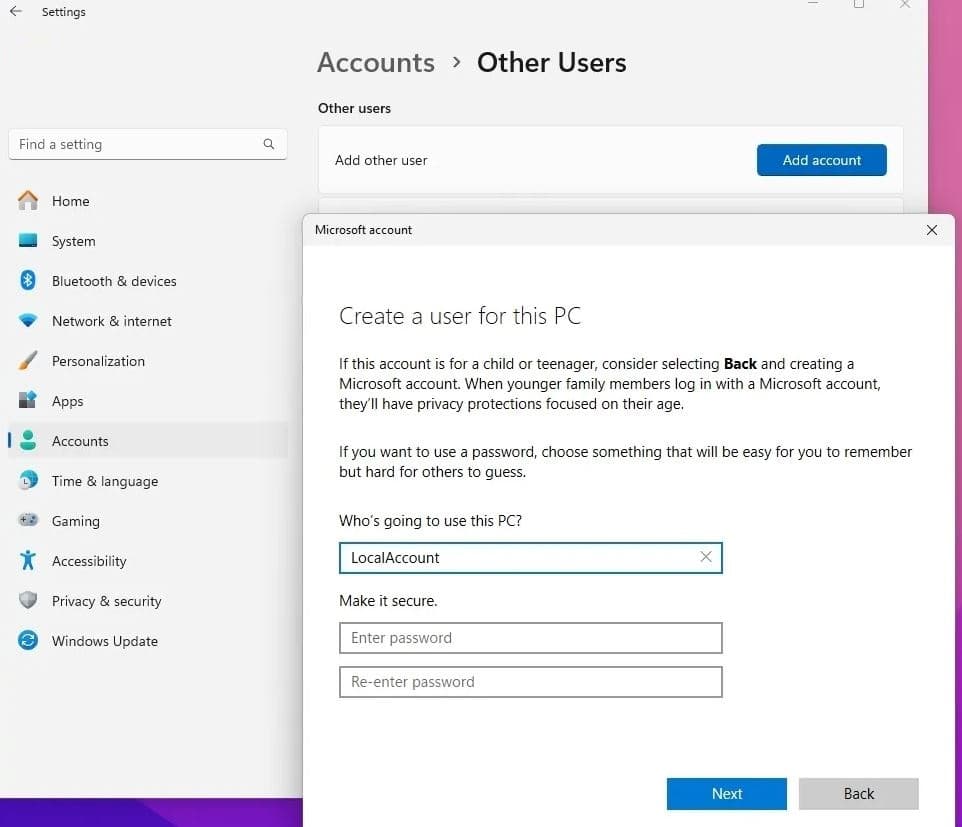Click Accounts in the breadcrumb header
Screen dimensions: 962x827
click(x=376, y=62)
